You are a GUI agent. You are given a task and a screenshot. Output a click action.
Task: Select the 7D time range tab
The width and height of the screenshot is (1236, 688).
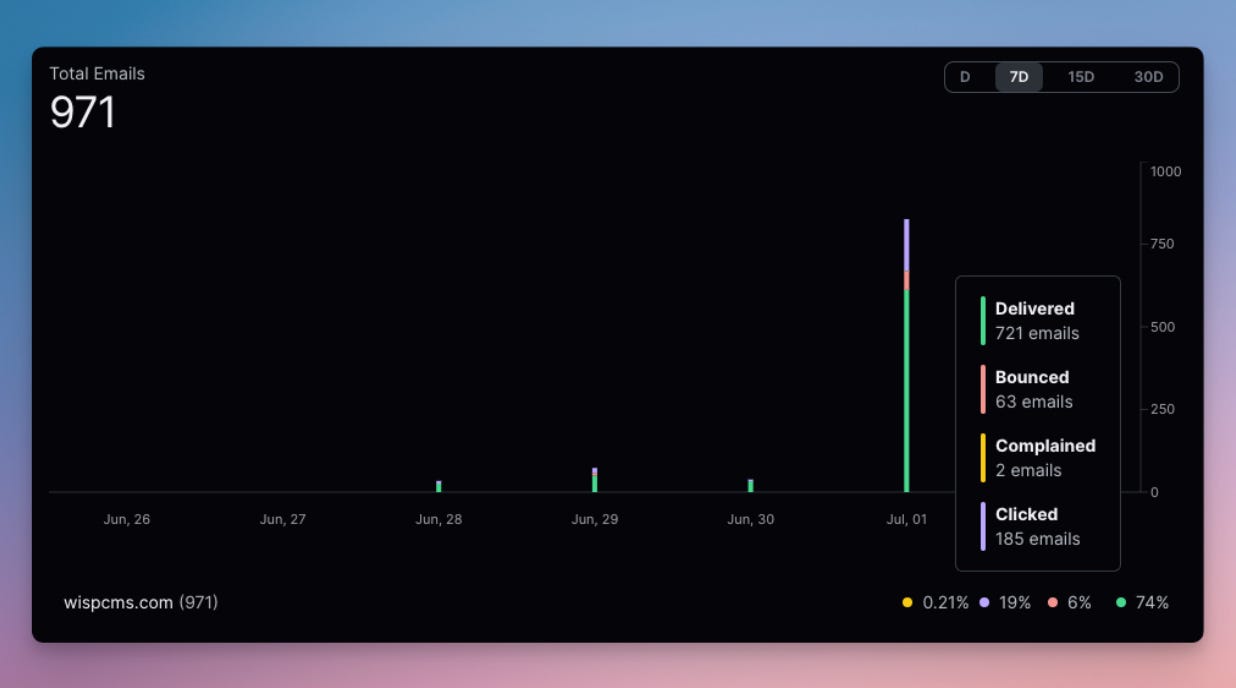pos(1019,77)
